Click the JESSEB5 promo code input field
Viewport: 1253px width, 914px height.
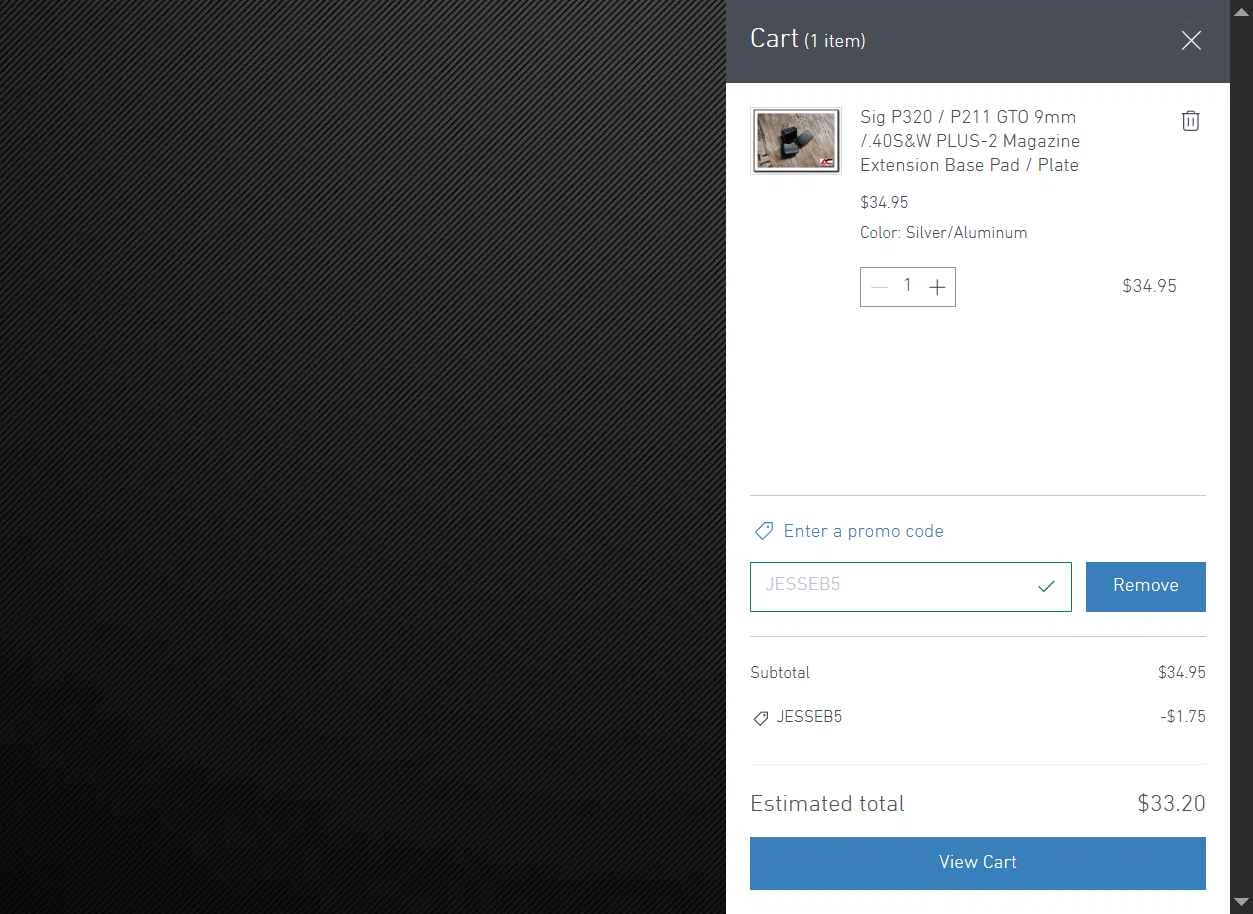910,587
